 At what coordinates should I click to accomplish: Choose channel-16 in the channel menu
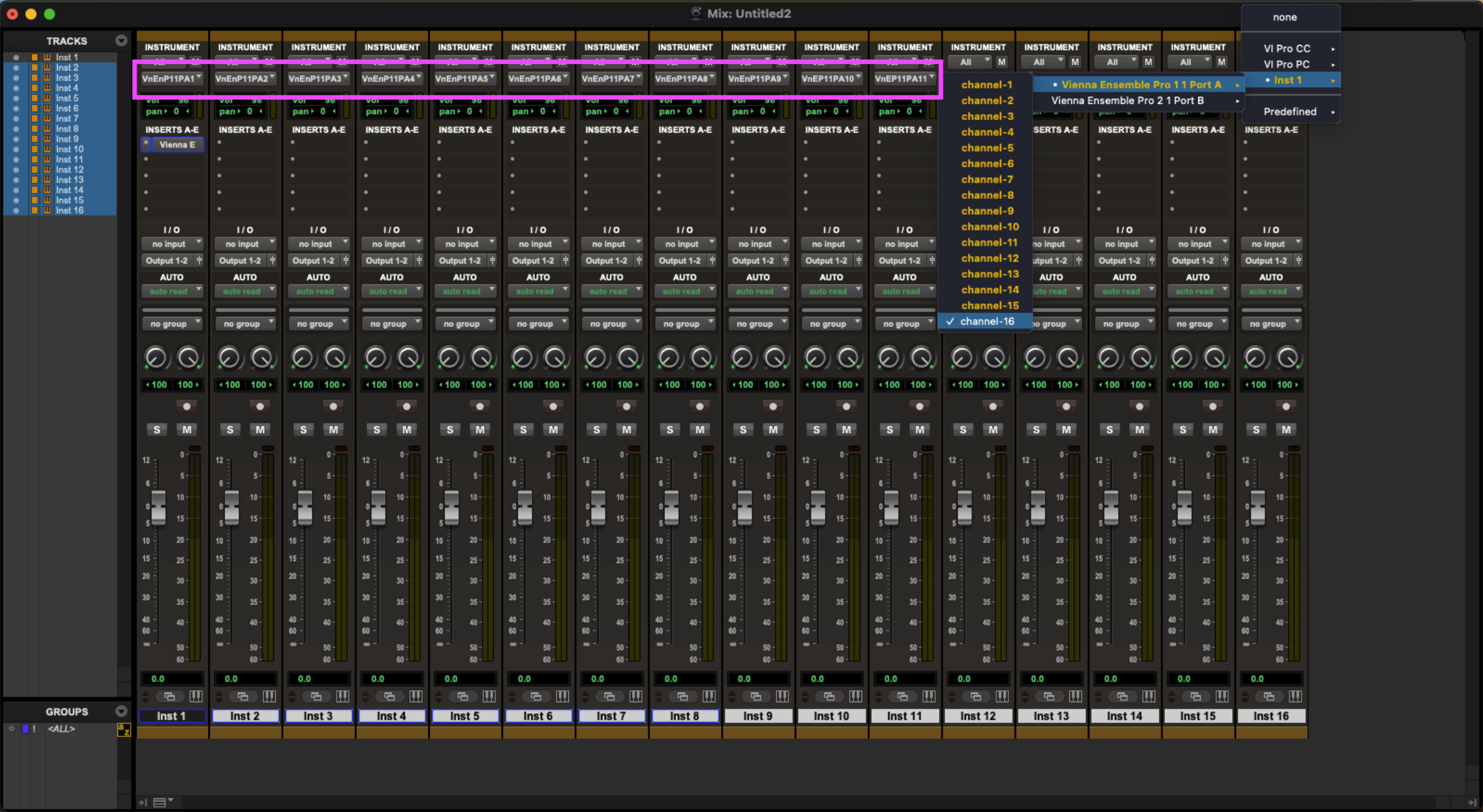(986, 321)
